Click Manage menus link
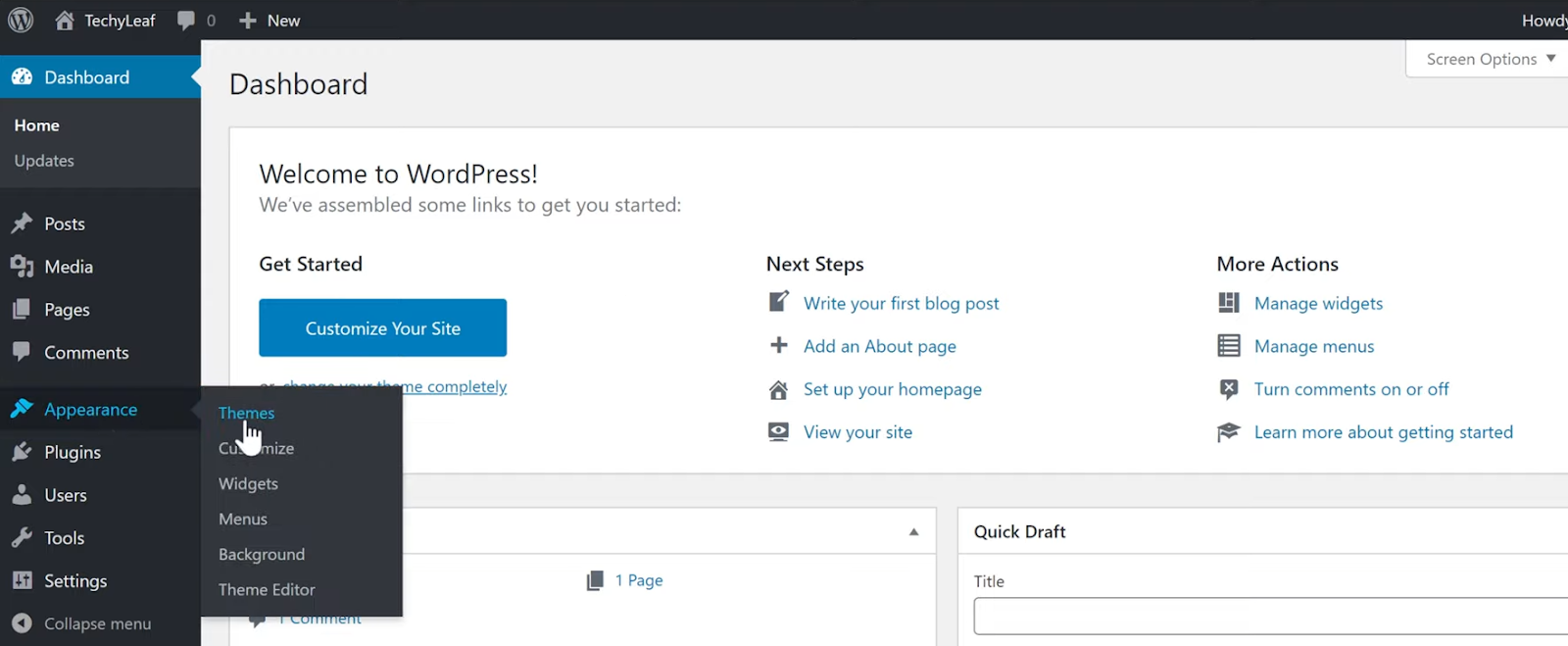Screen dimensions: 1568x646 1314,346
